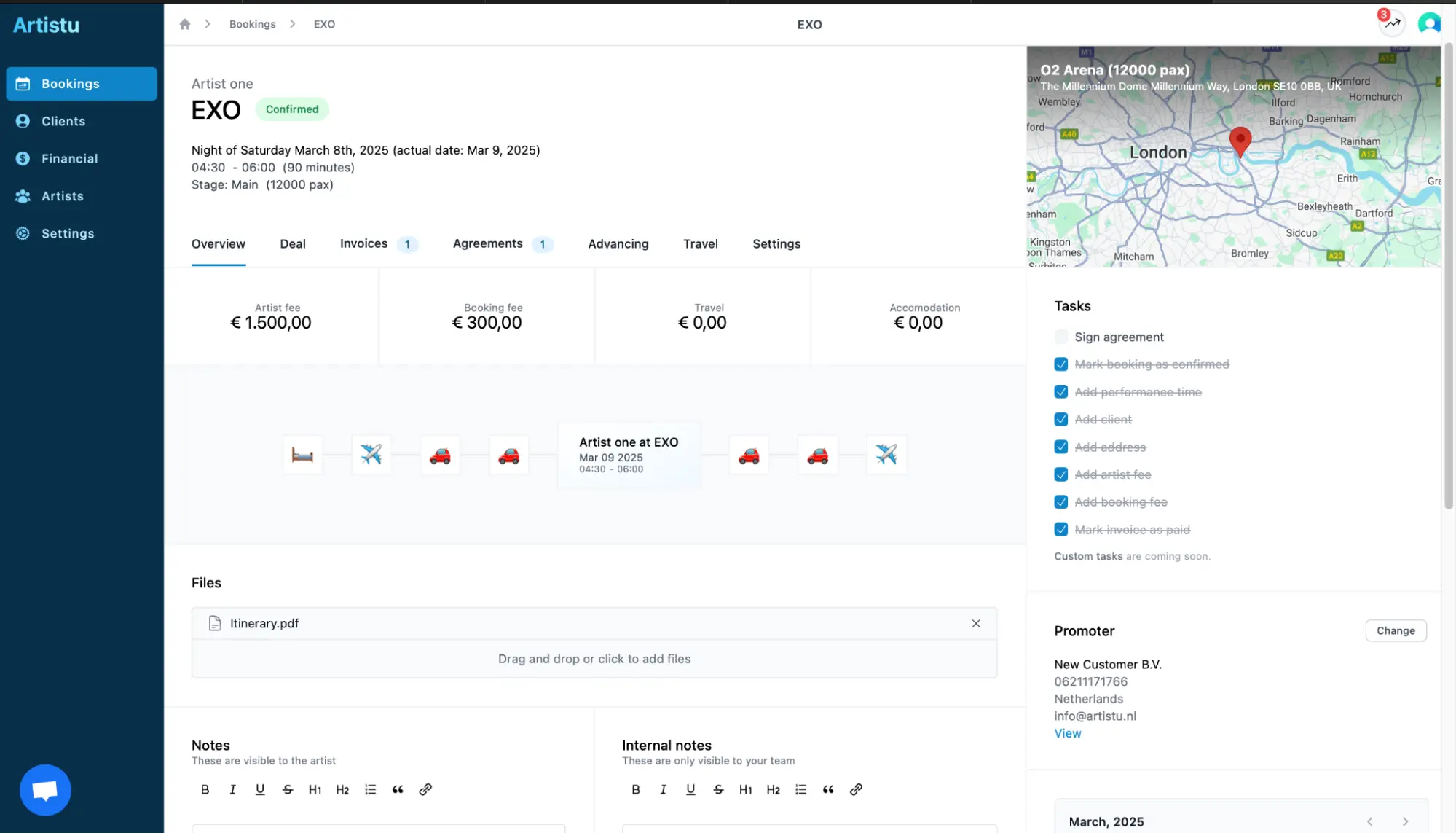Uncheck Mark invoice as paid task
Image resolution: width=1456 pixels, height=833 pixels.
point(1060,530)
